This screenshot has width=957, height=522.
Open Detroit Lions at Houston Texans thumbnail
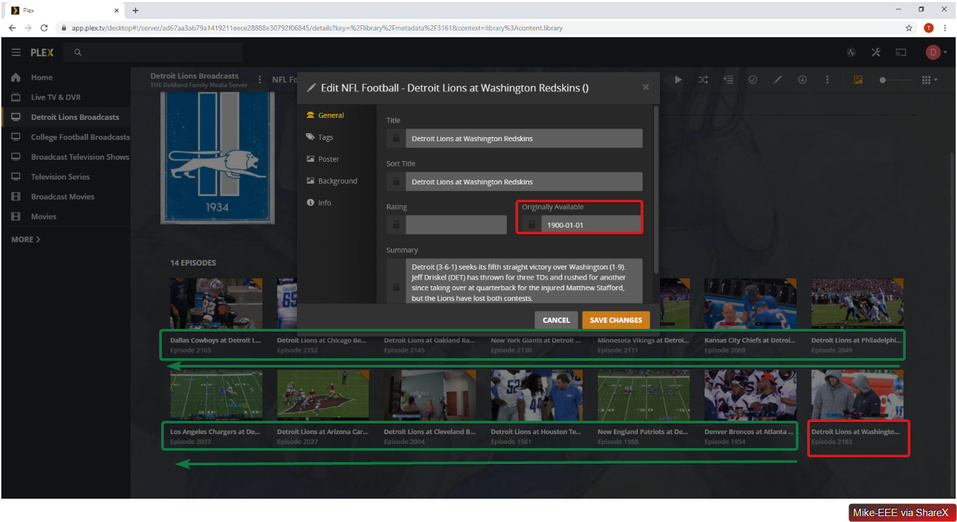click(x=536, y=394)
